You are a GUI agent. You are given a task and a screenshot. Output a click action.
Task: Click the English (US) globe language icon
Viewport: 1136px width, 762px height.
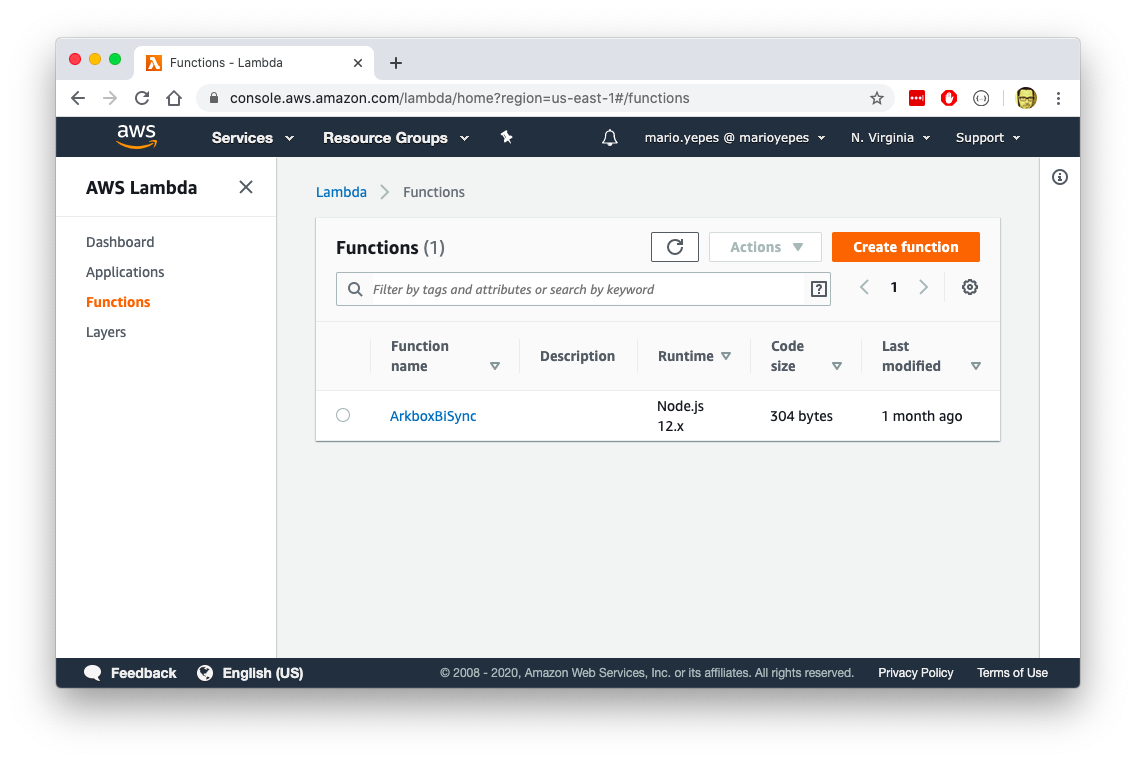(205, 673)
